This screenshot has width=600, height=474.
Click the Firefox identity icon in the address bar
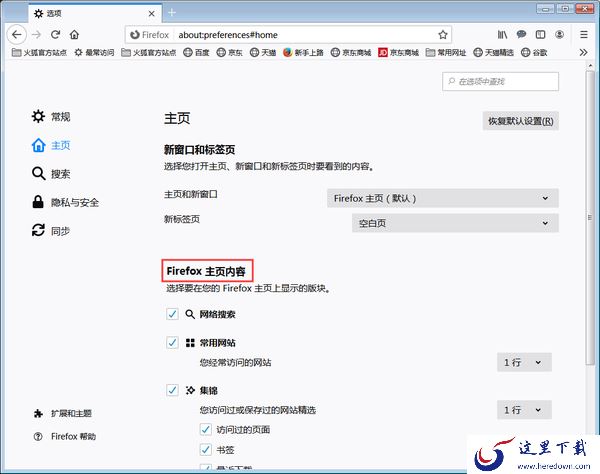click(x=150, y=35)
